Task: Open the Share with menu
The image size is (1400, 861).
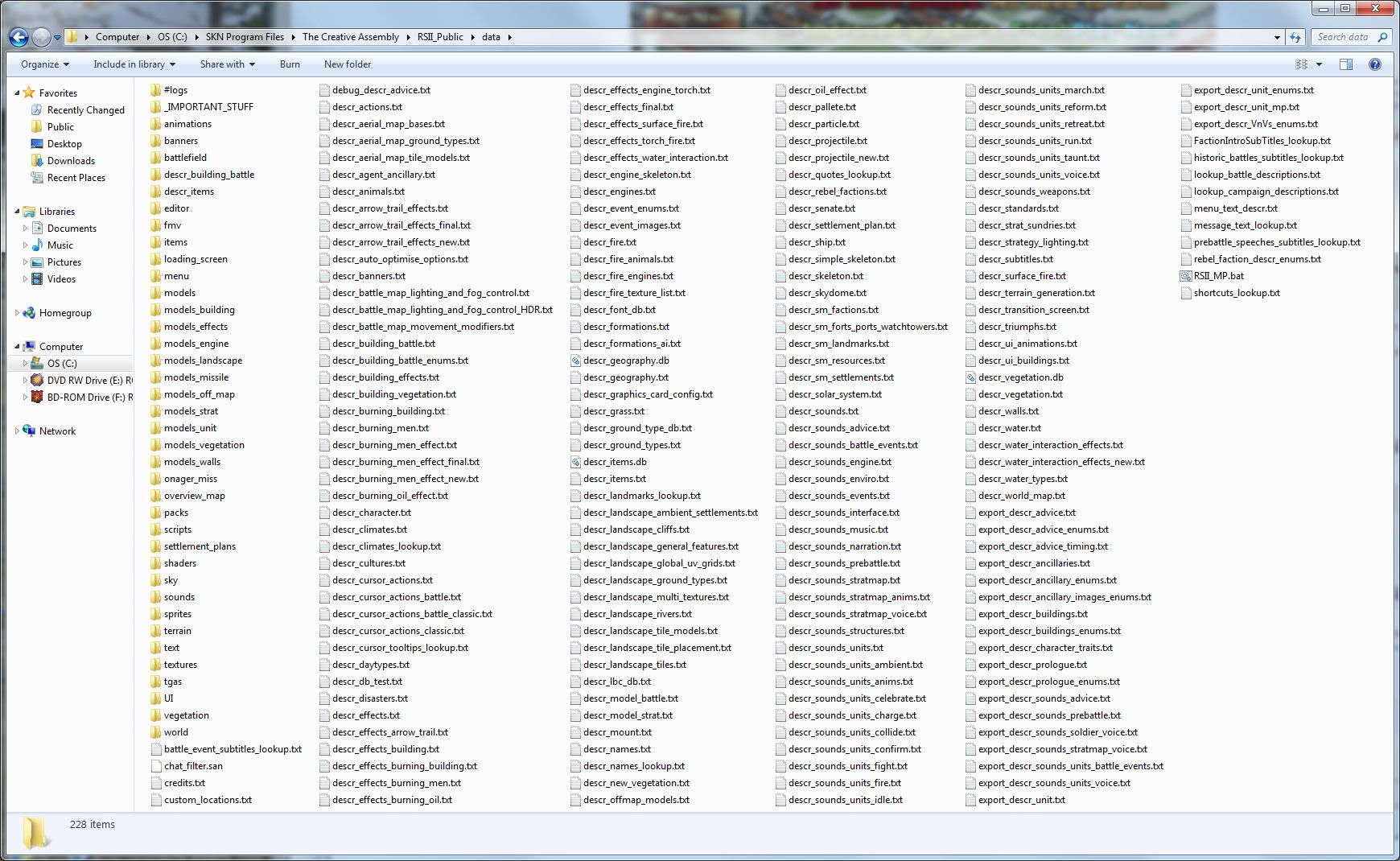Action: click(227, 64)
